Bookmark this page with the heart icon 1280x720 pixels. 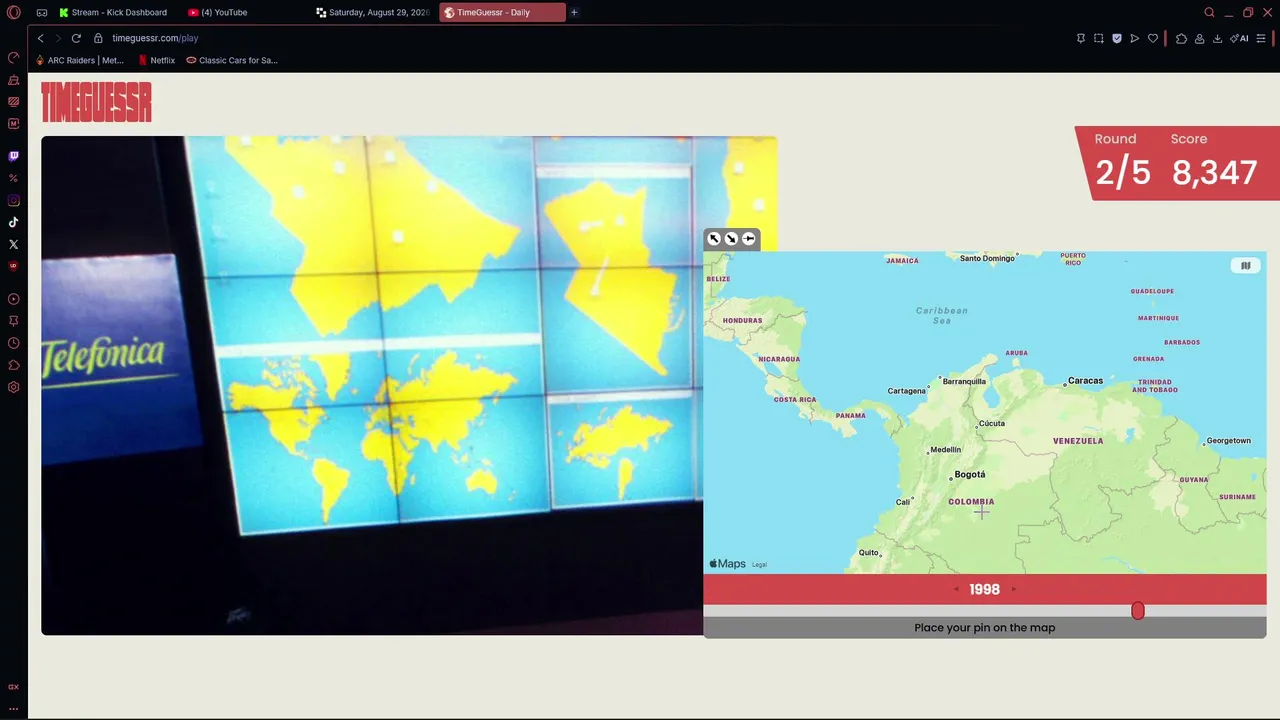[1153, 38]
